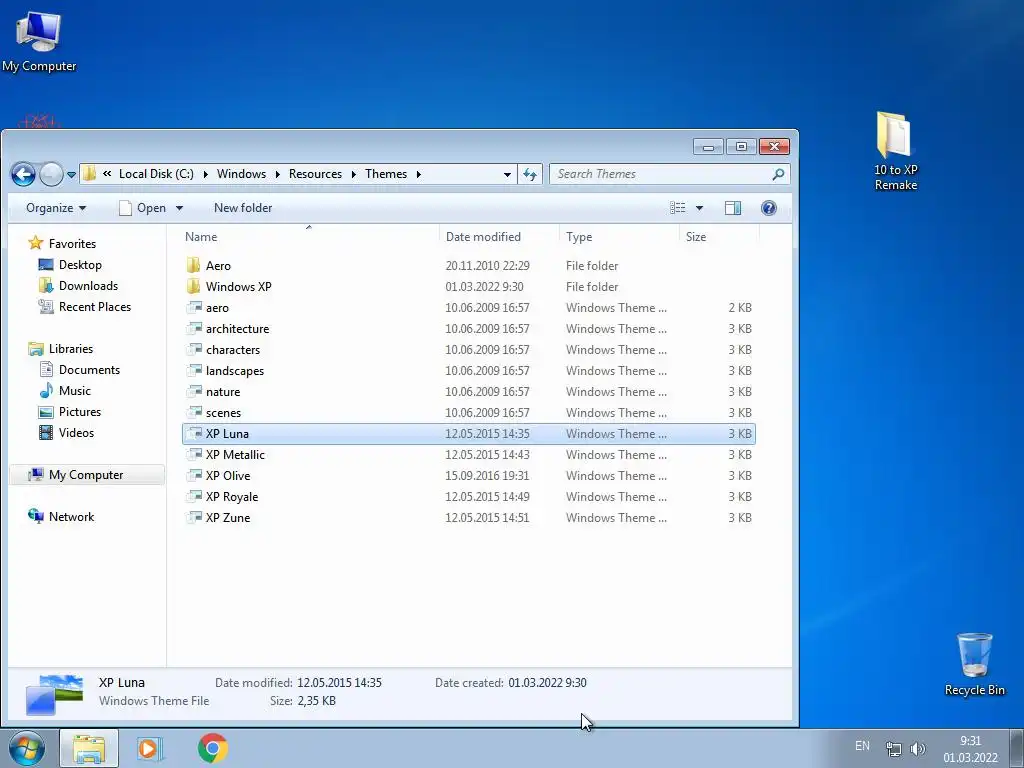Click the Refresh button beside address bar

pyautogui.click(x=530, y=174)
